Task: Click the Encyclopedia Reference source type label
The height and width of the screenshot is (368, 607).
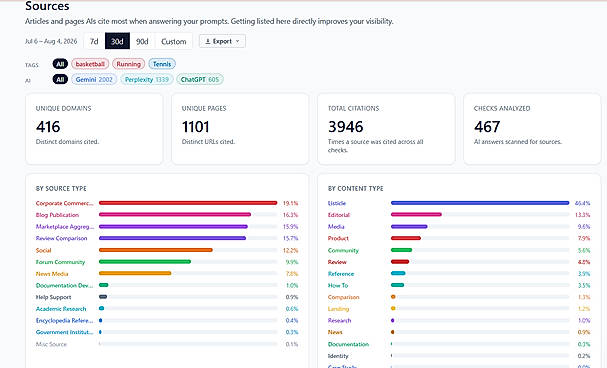Action: click(x=64, y=320)
